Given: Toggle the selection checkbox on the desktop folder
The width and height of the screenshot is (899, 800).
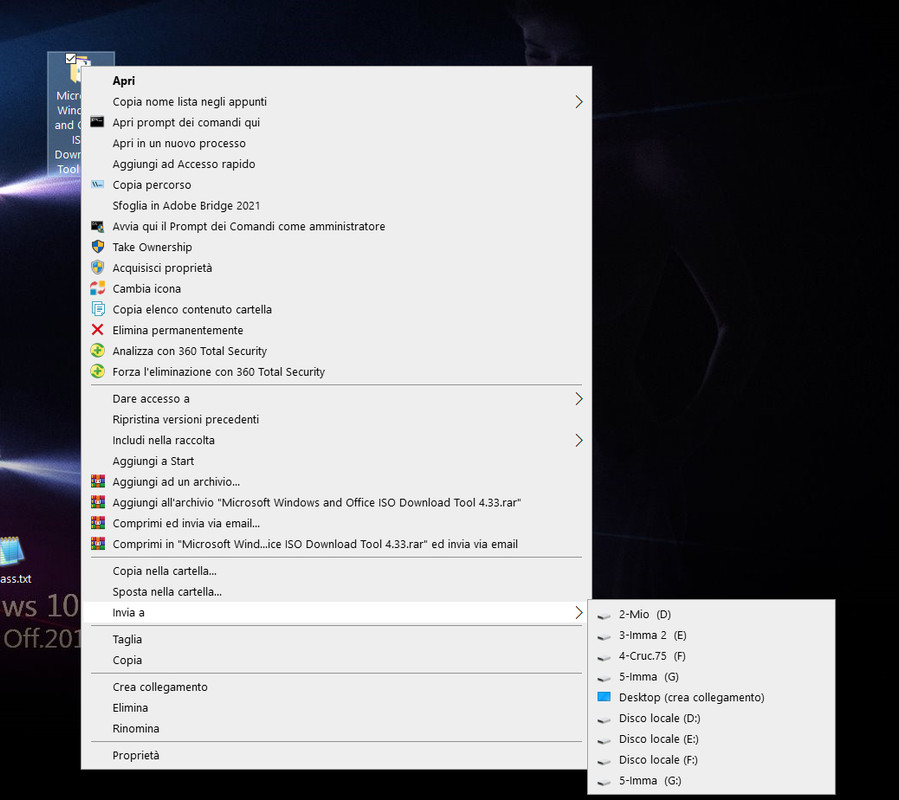Looking at the screenshot, I should tap(71, 58).
